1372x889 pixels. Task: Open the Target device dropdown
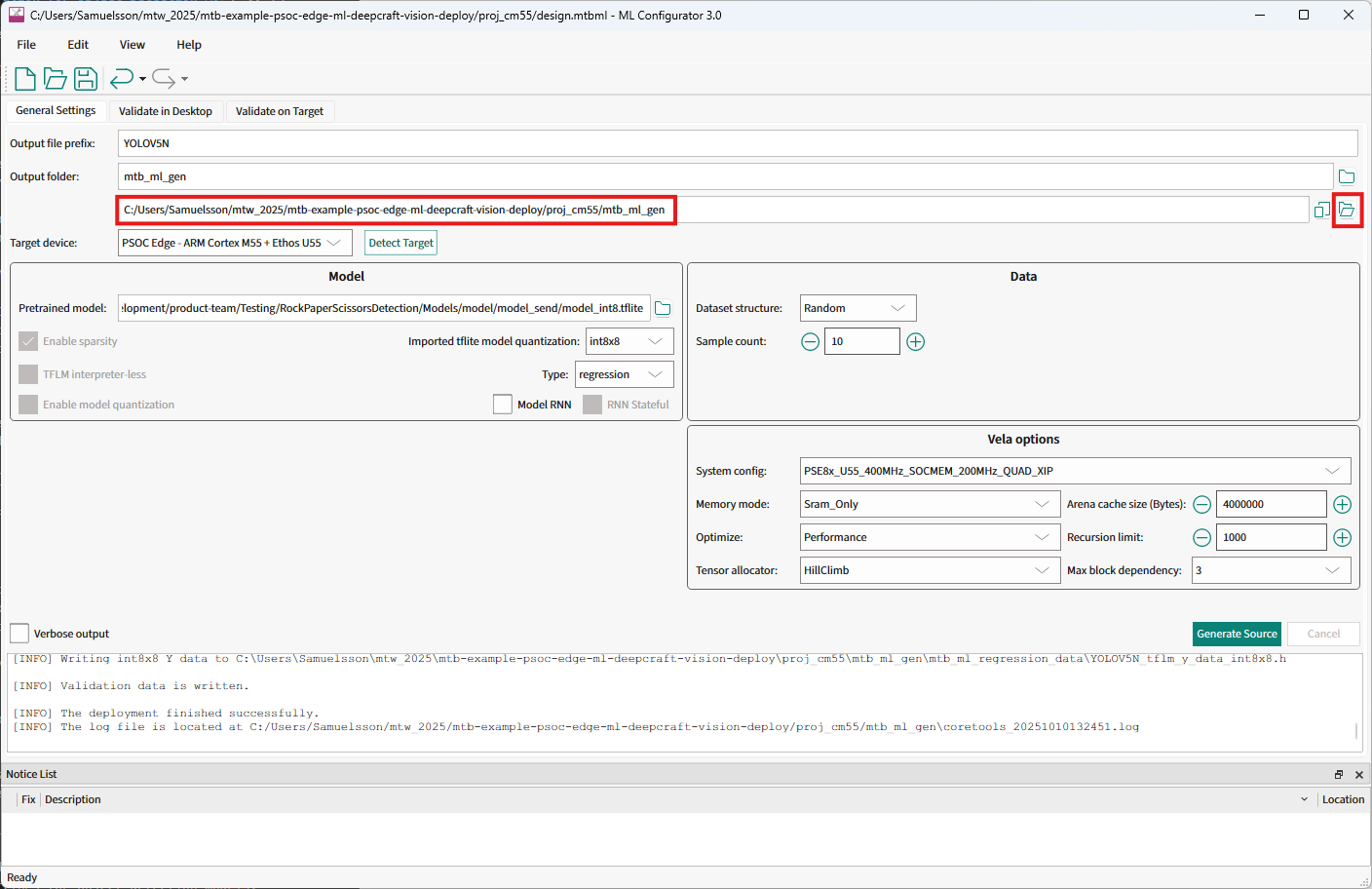pyautogui.click(x=235, y=243)
